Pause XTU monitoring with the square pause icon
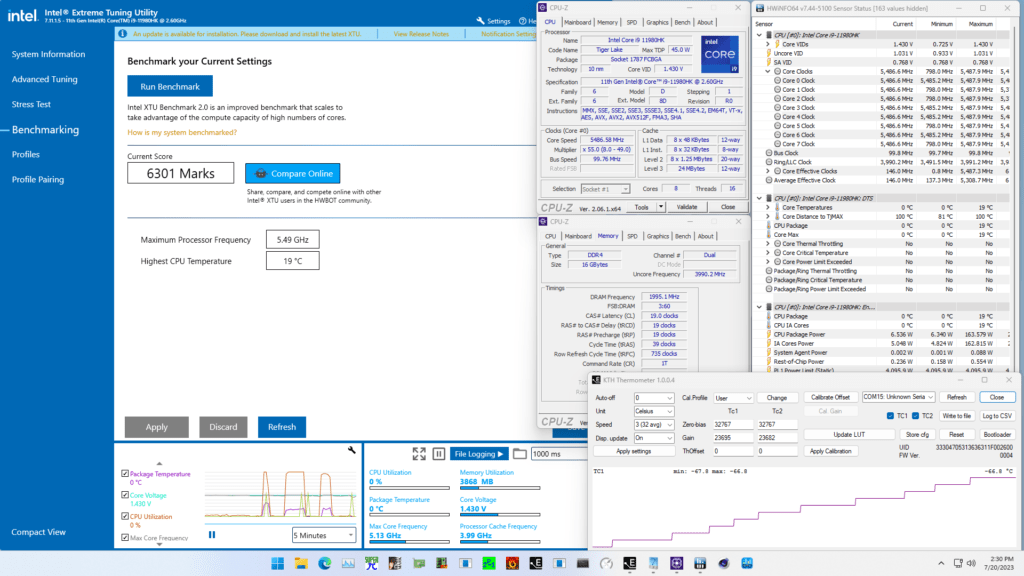1024x576 pixels. (x=439, y=453)
